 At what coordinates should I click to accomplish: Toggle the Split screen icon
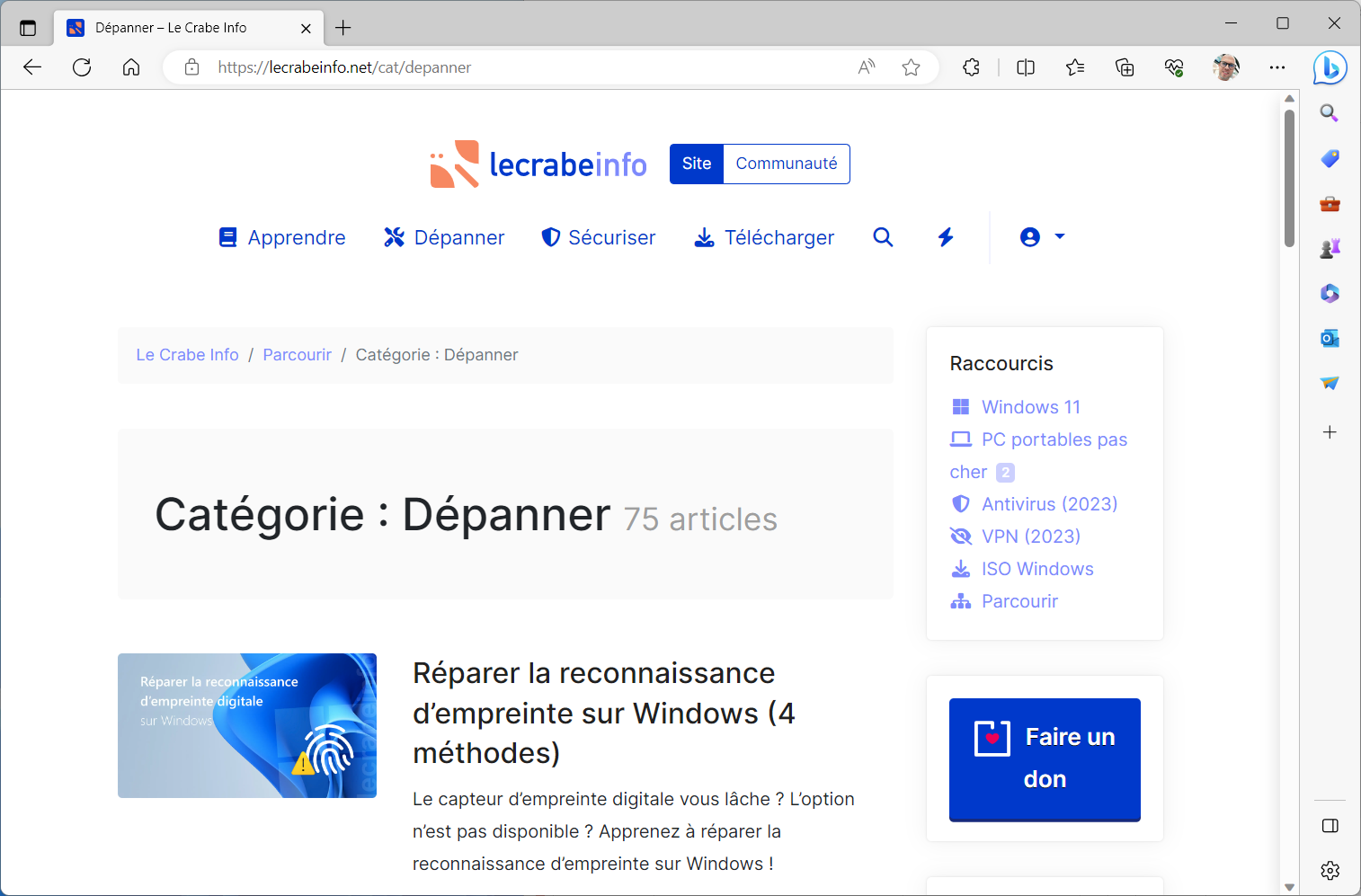[1026, 67]
